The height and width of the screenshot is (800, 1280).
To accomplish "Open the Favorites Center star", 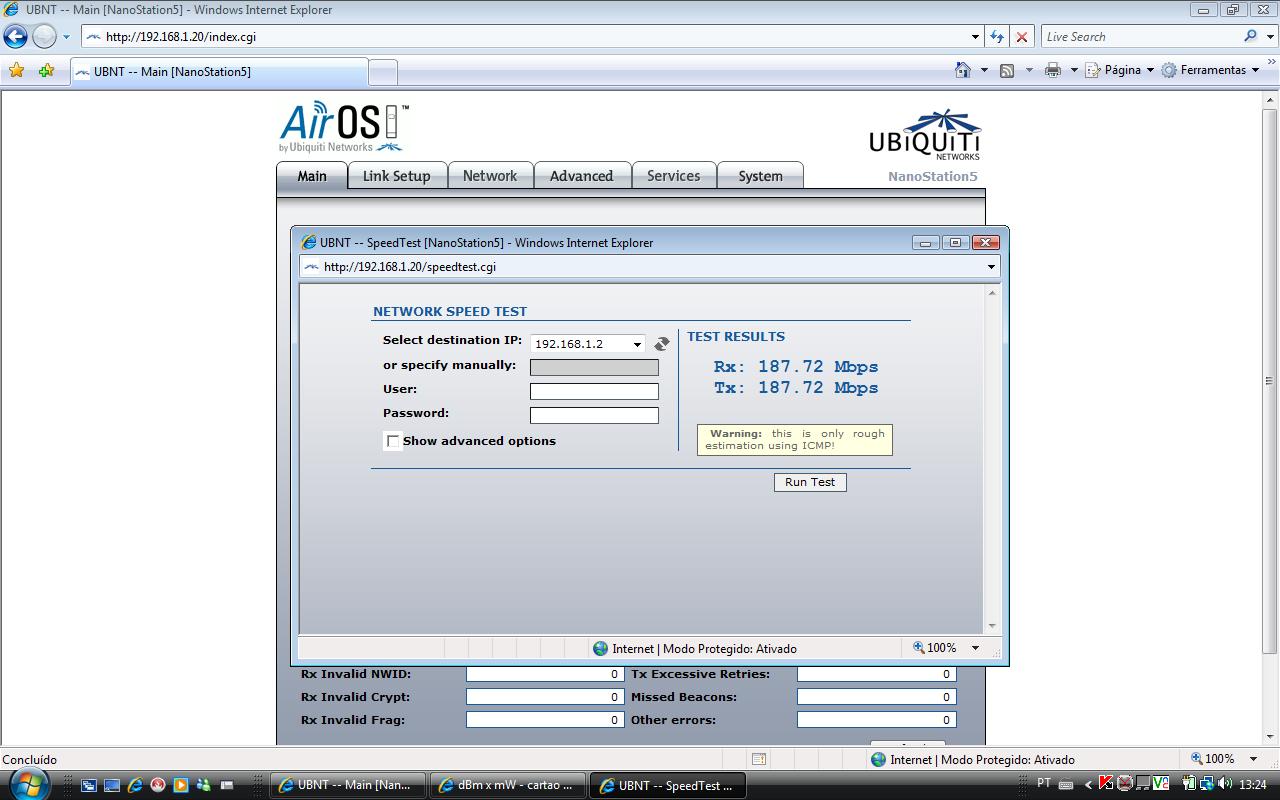I will 16,71.
